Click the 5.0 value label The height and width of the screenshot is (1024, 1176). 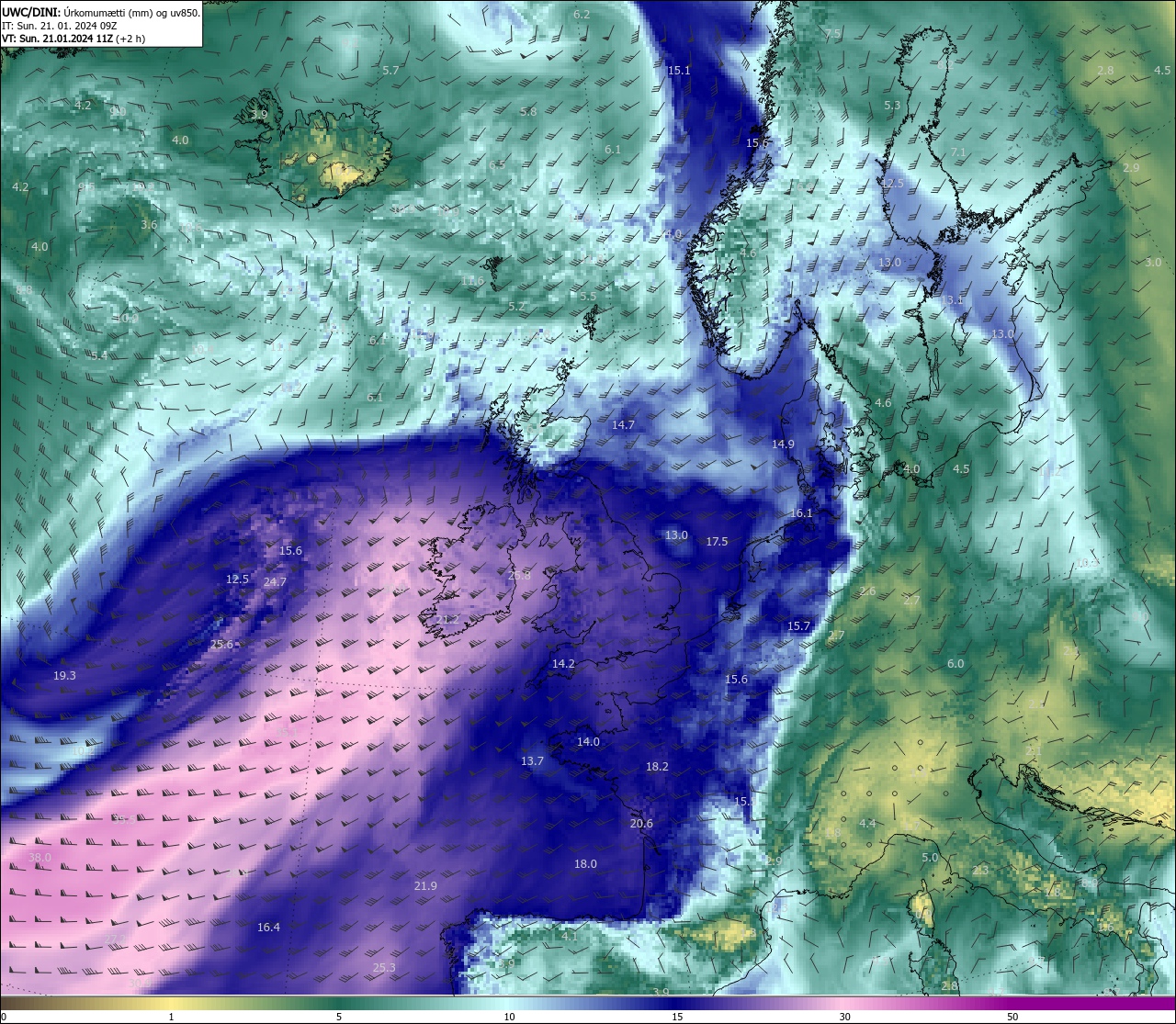[x=930, y=859]
